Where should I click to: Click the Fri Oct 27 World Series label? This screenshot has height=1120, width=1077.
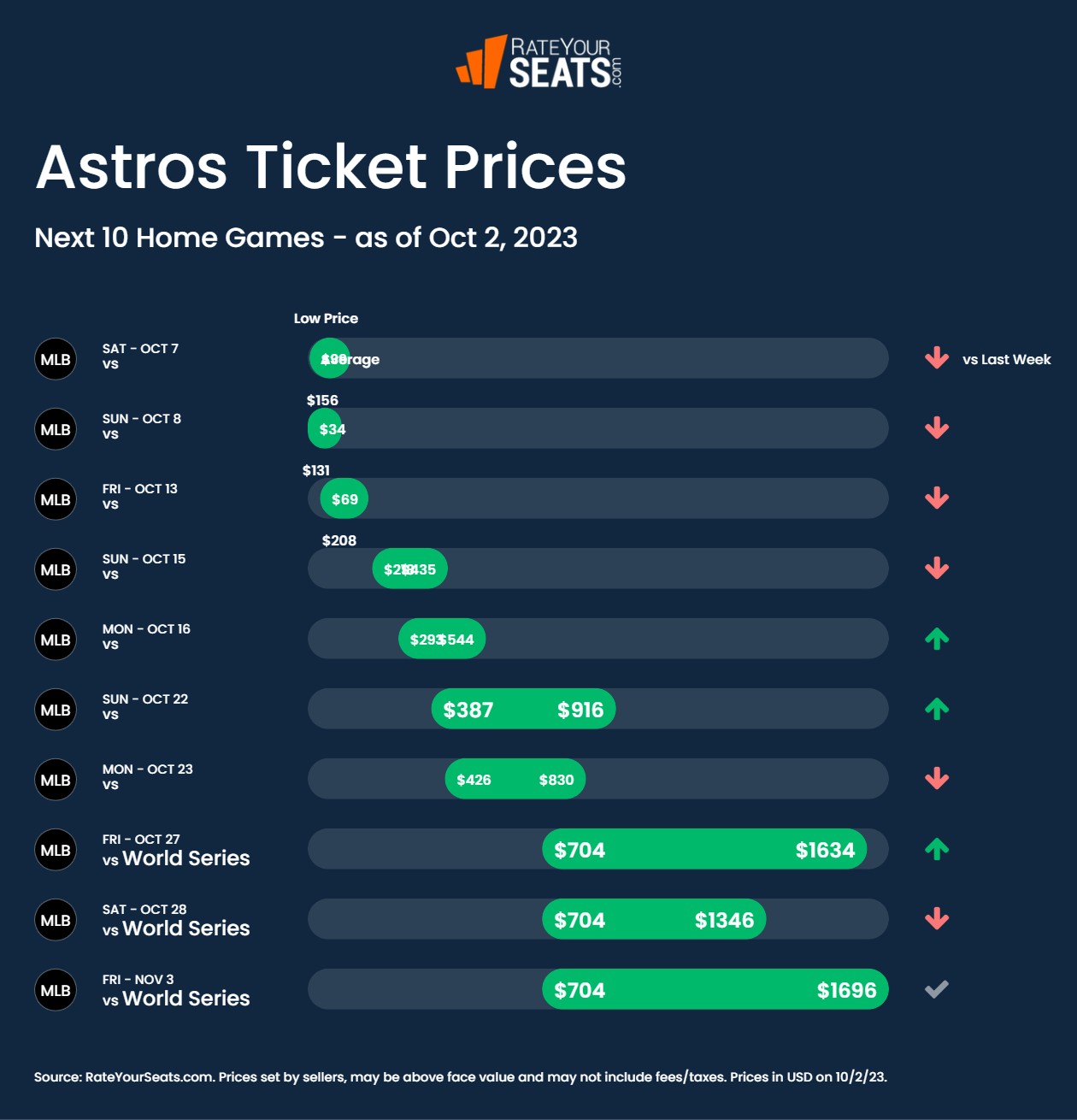tap(176, 851)
